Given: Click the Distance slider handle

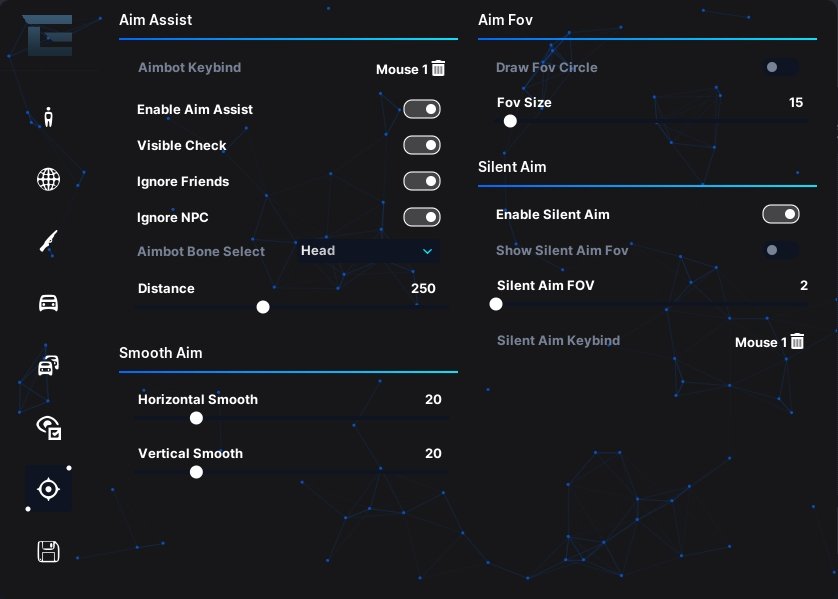Looking at the screenshot, I should (263, 307).
